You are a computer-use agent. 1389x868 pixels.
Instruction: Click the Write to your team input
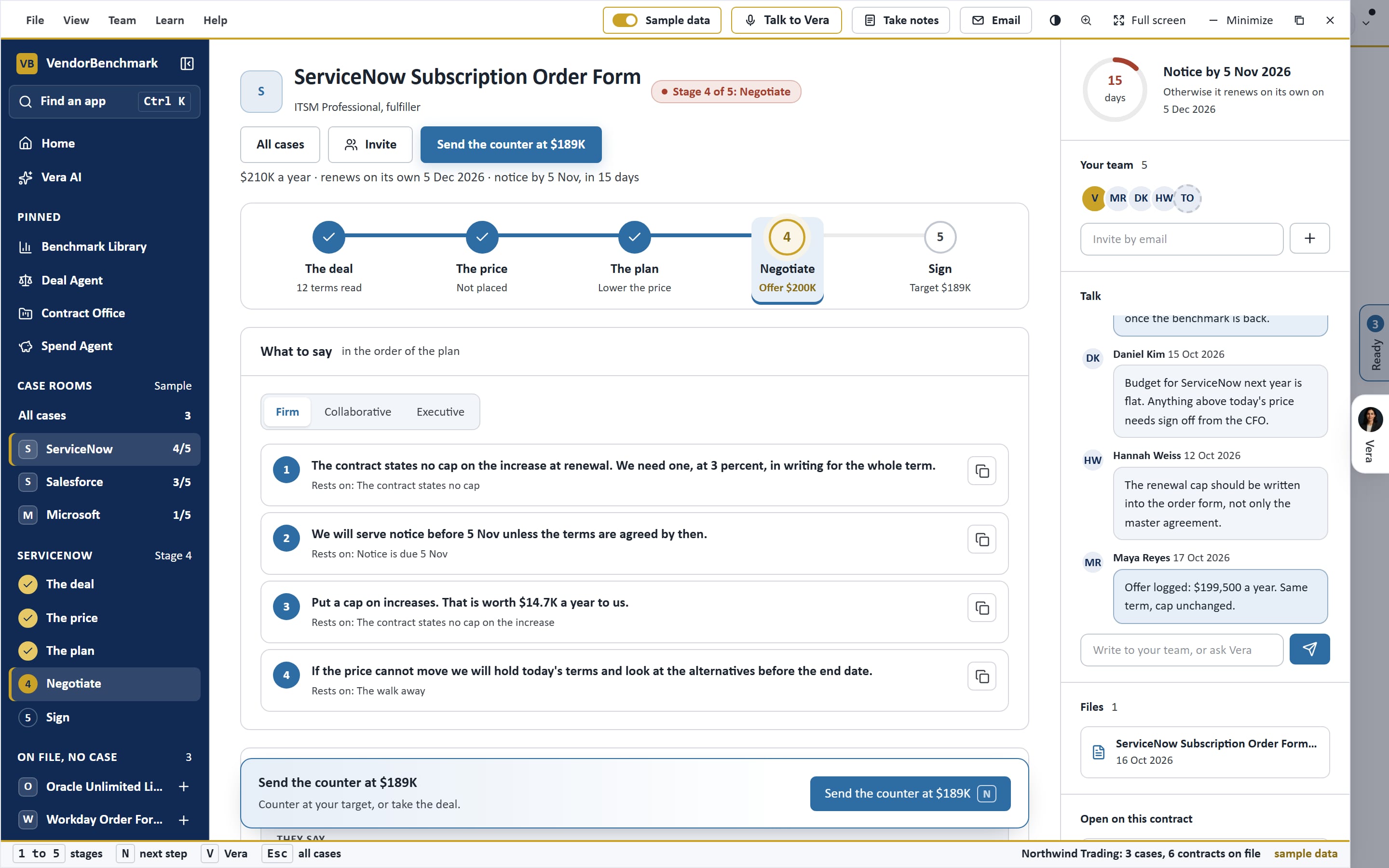[x=1181, y=650]
